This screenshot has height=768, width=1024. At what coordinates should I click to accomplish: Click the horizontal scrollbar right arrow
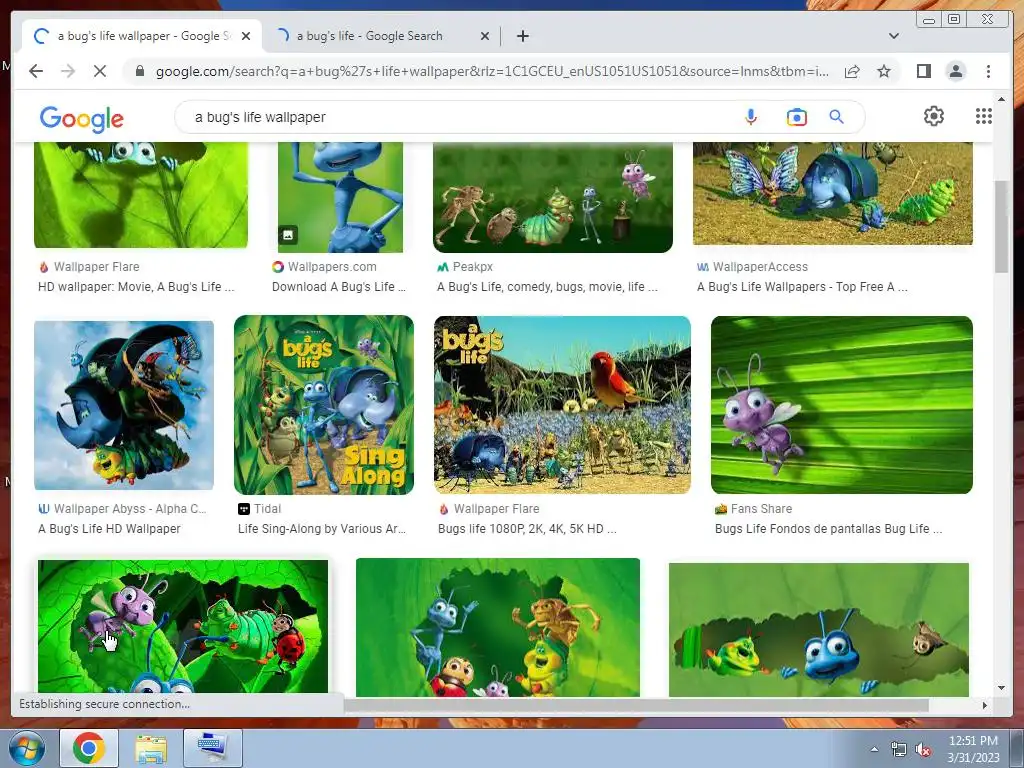[985, 705]
